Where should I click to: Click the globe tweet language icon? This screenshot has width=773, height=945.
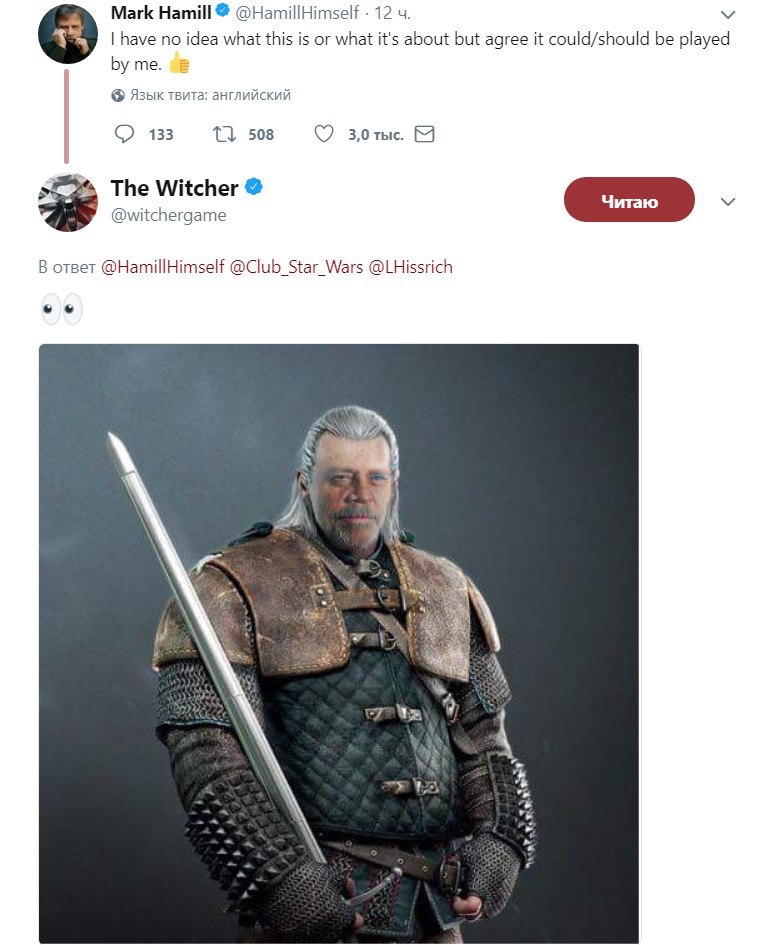(x=118, y=95)
